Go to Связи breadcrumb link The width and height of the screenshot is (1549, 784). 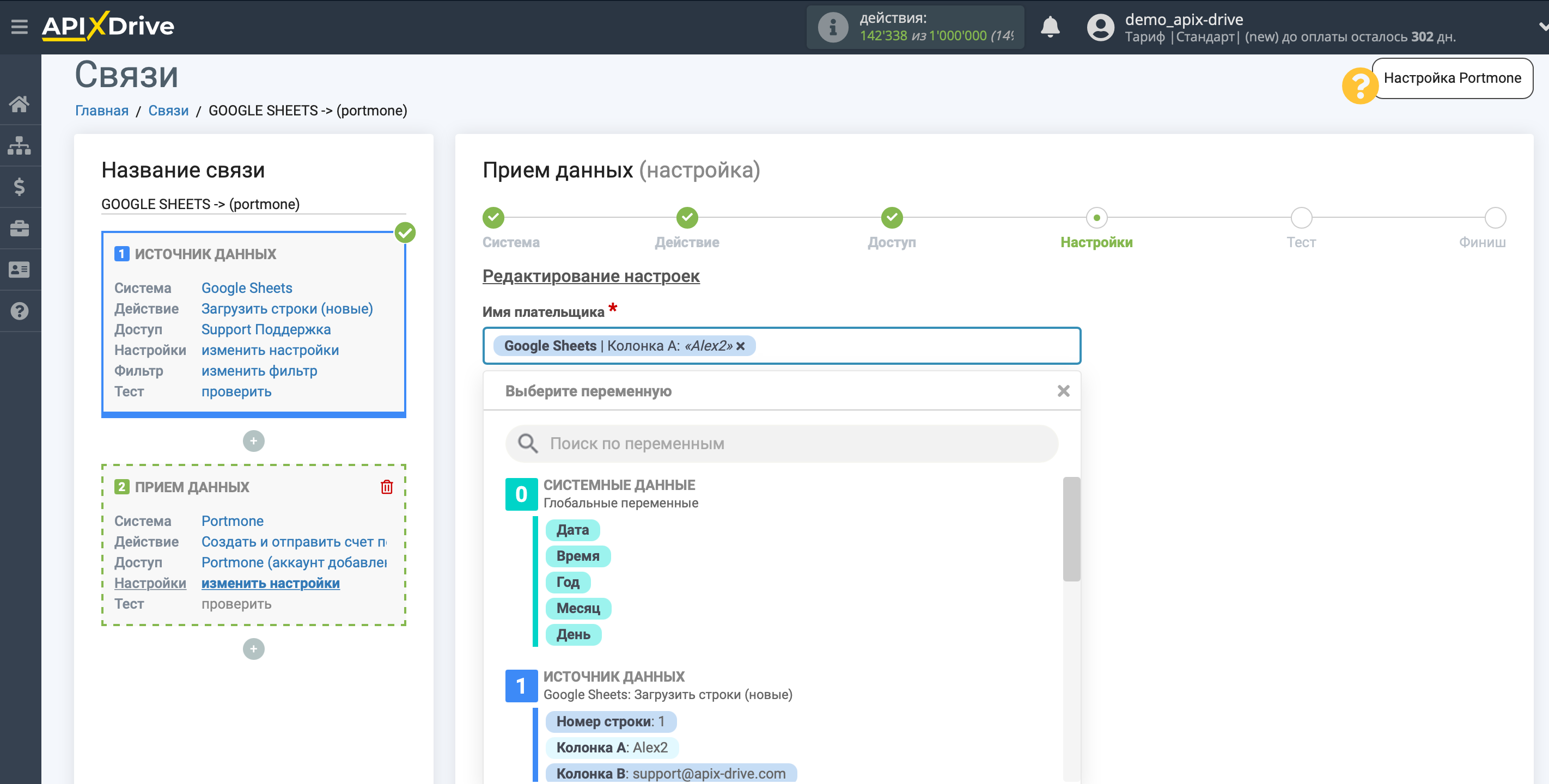tap(168, 111)
